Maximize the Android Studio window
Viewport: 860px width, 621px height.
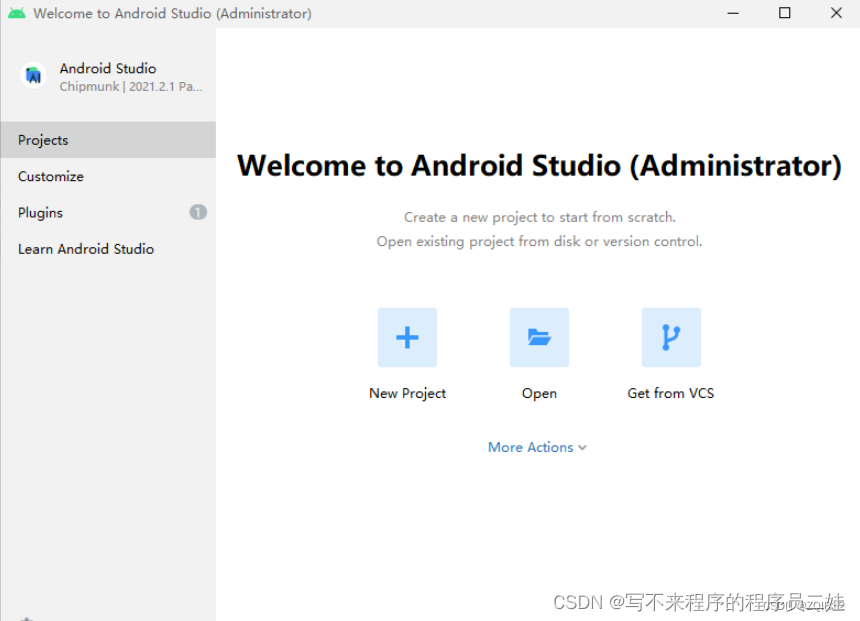(785, 13)
